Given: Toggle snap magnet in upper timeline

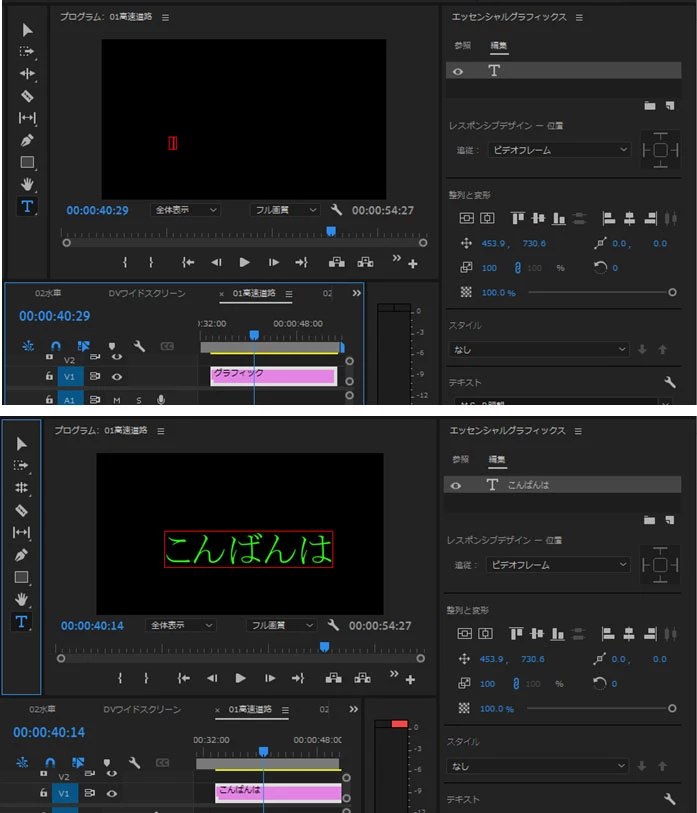Looking at the screenshot, I should (55, 346).
